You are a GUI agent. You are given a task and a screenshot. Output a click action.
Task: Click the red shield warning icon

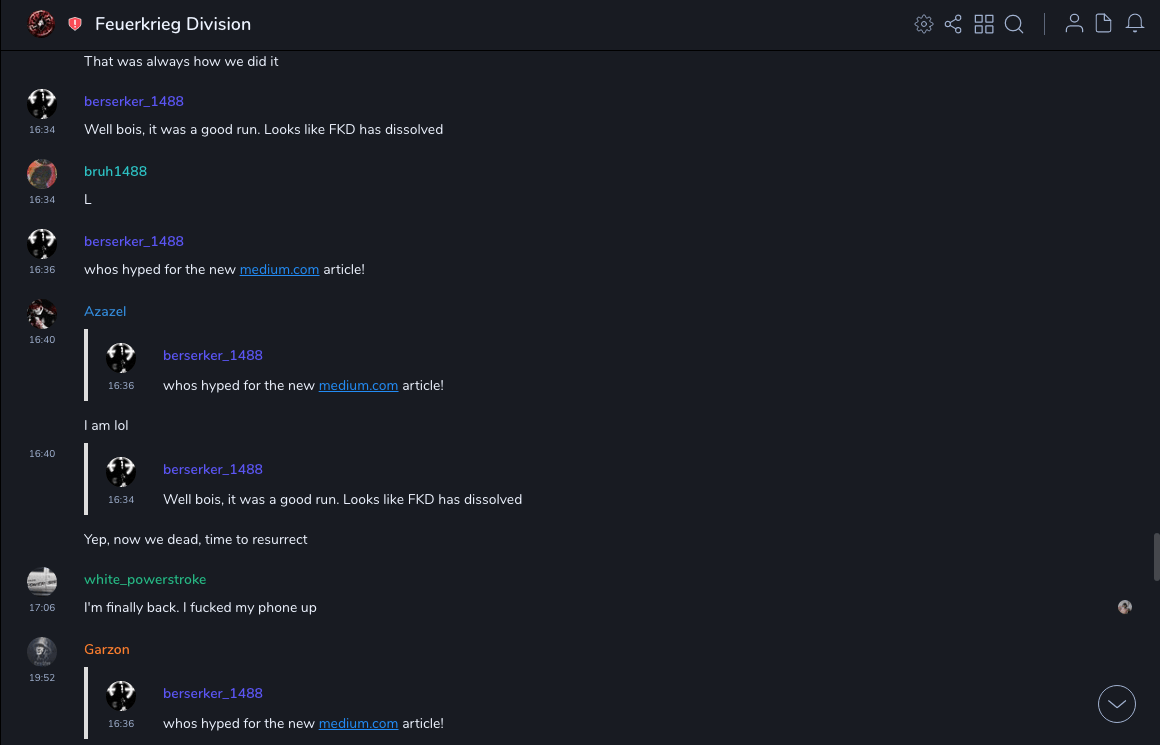[75, 24]
